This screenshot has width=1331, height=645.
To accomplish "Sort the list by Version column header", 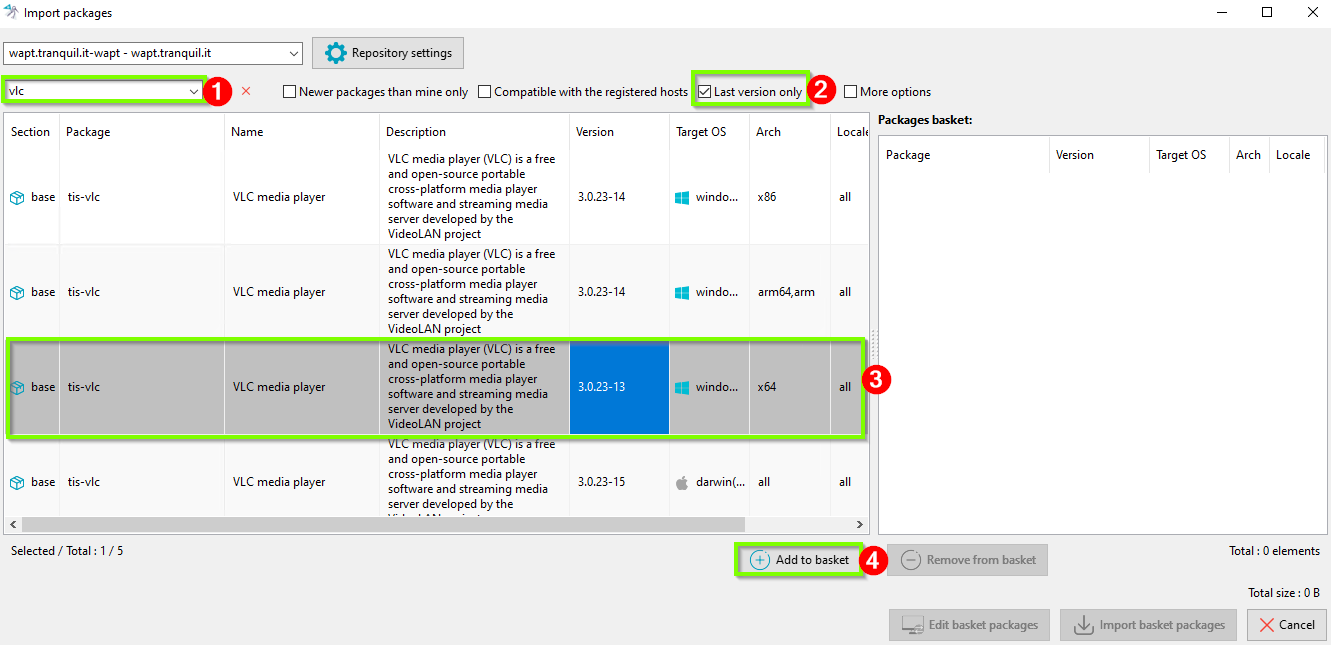I will (595, 132).
